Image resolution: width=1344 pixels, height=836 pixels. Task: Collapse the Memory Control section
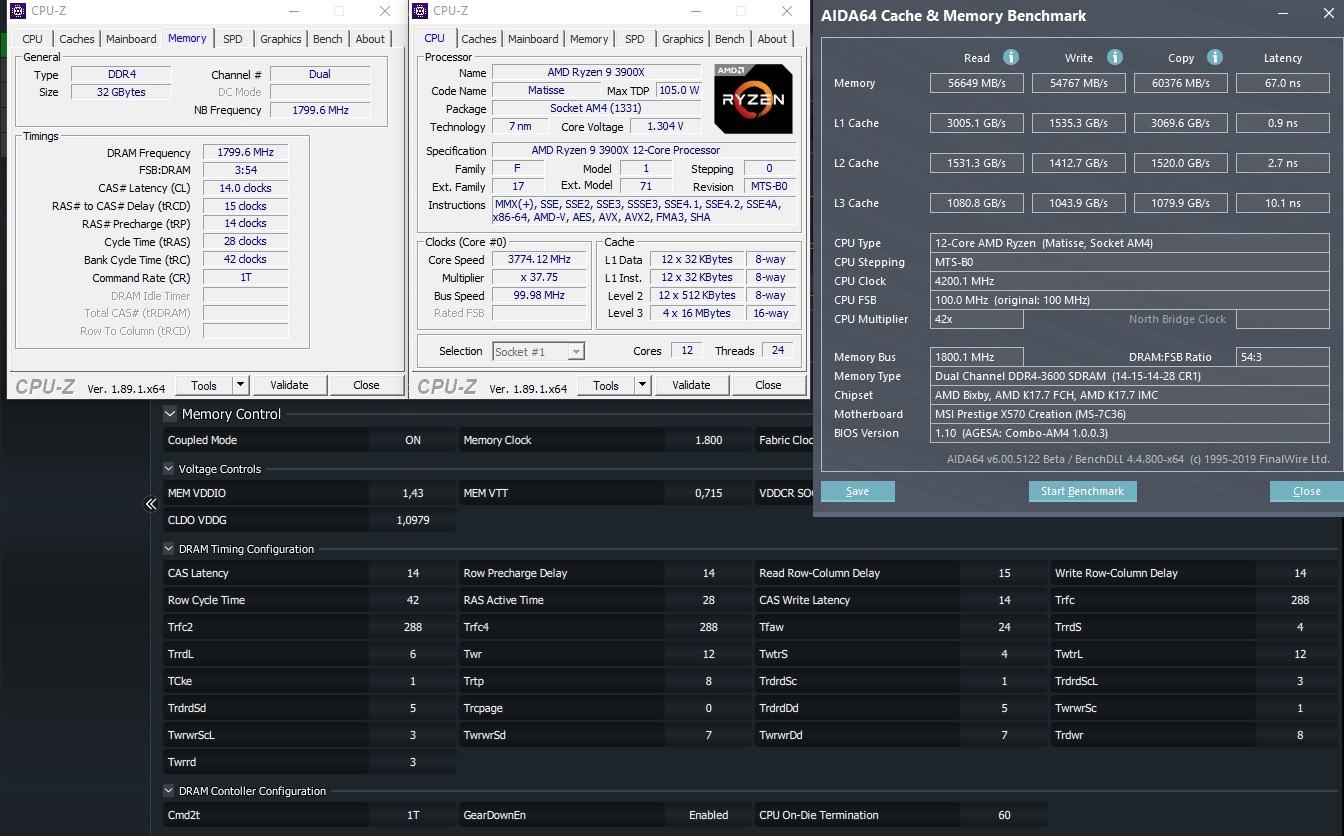click(x=171, y=414)
